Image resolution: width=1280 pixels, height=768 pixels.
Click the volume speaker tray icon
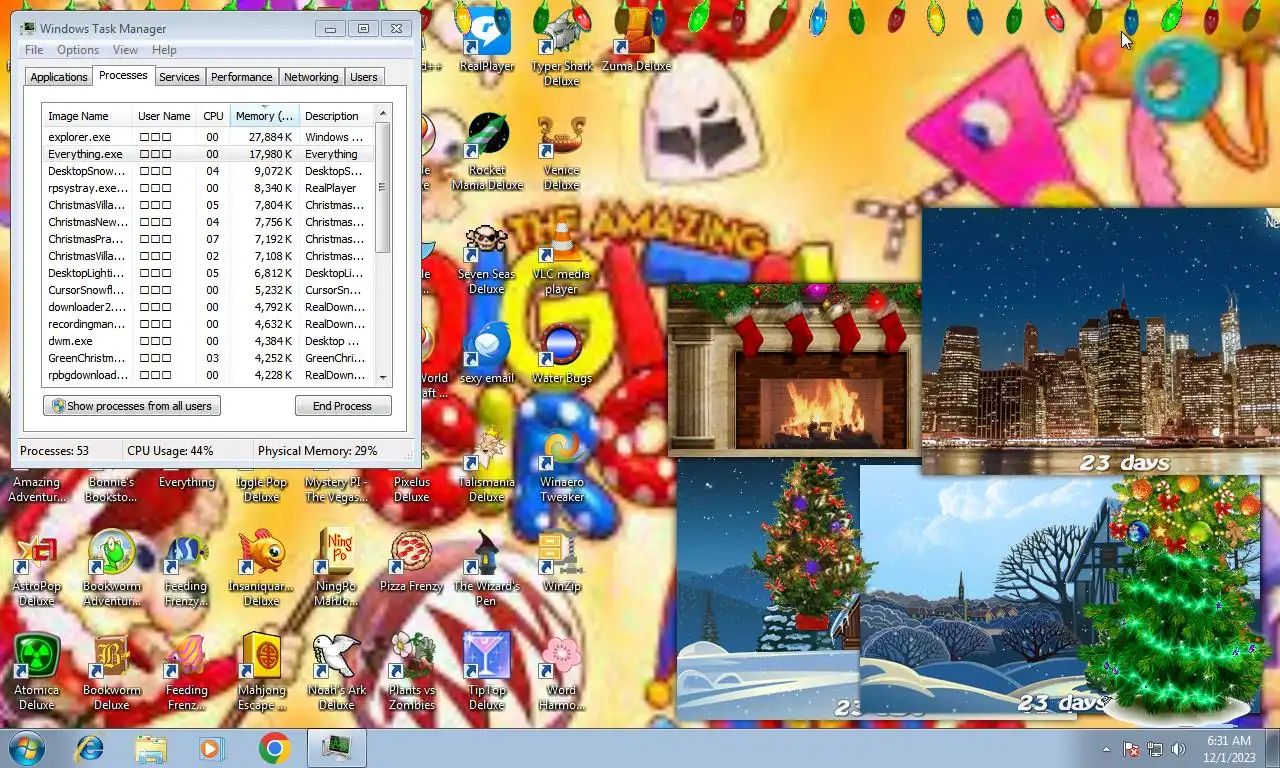1179,748
